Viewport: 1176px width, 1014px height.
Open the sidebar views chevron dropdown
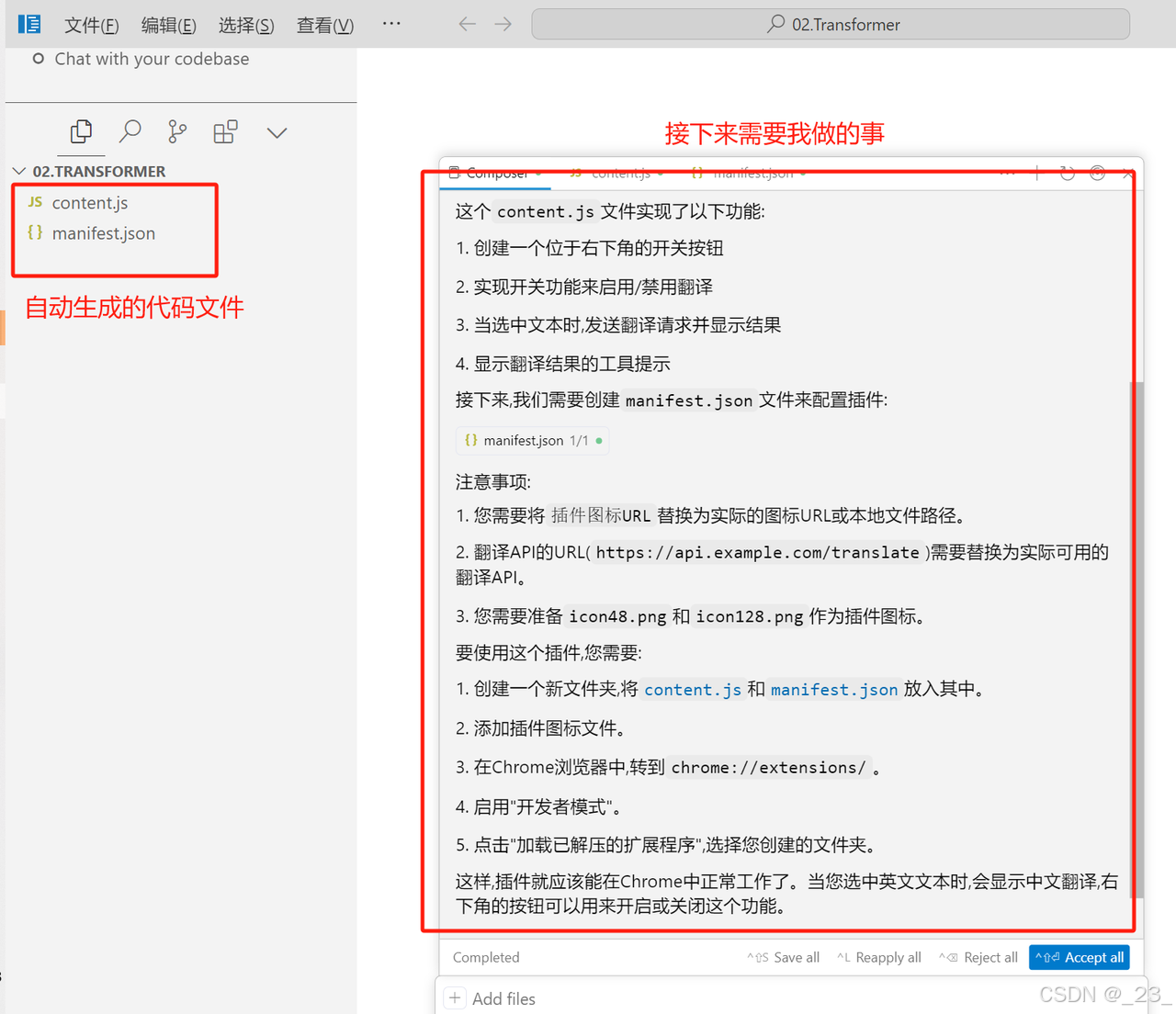click(277, 132)
